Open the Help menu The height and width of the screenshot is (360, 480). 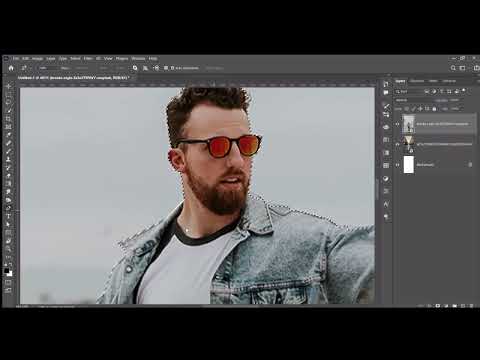pos(153,58)
